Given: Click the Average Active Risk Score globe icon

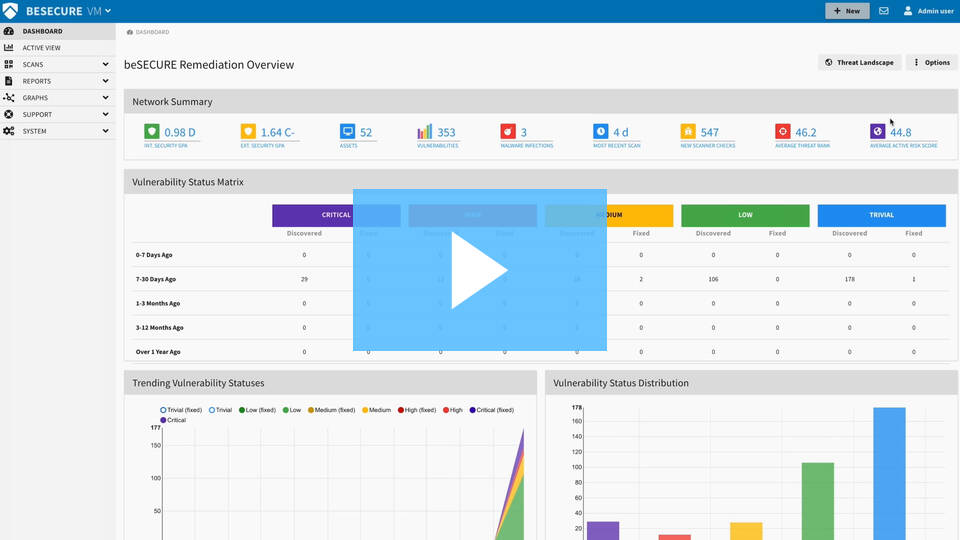Looking at the screenshot, I should pyautogui.click(x=877, y=131).
